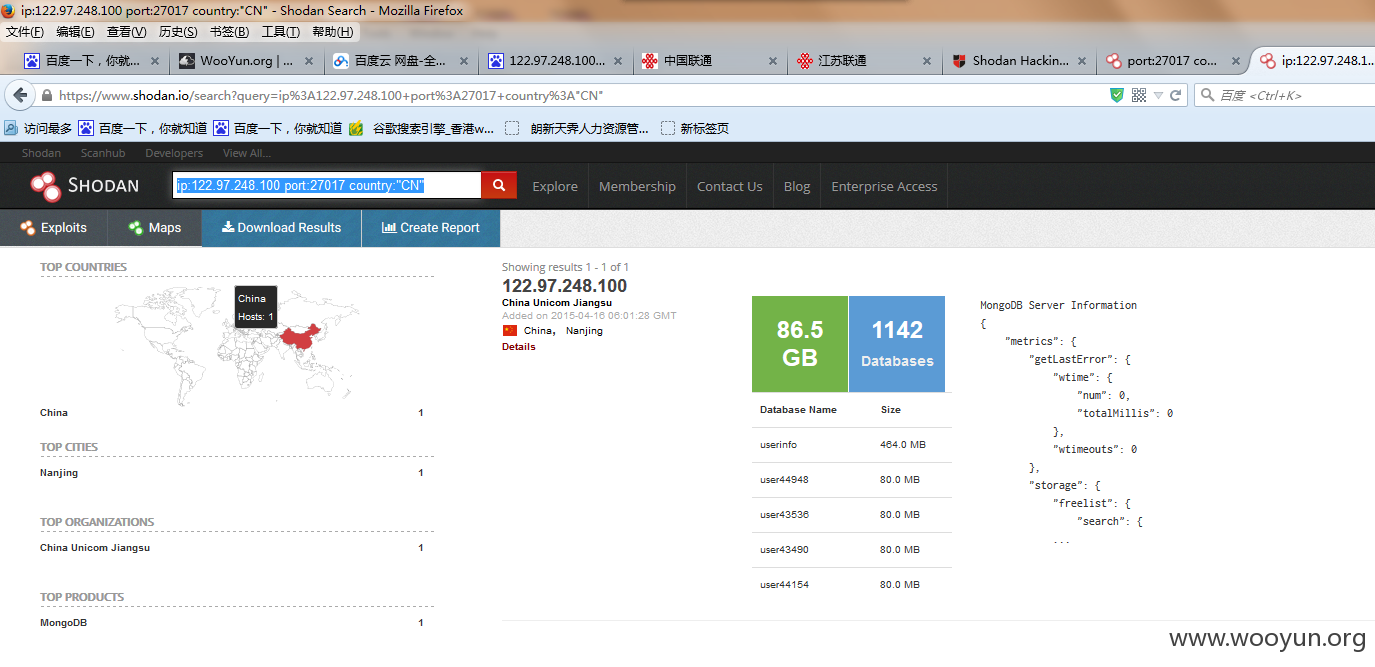Click the browser back arrow button
This screenshot has height=667, width=1375.
(19, 96)
